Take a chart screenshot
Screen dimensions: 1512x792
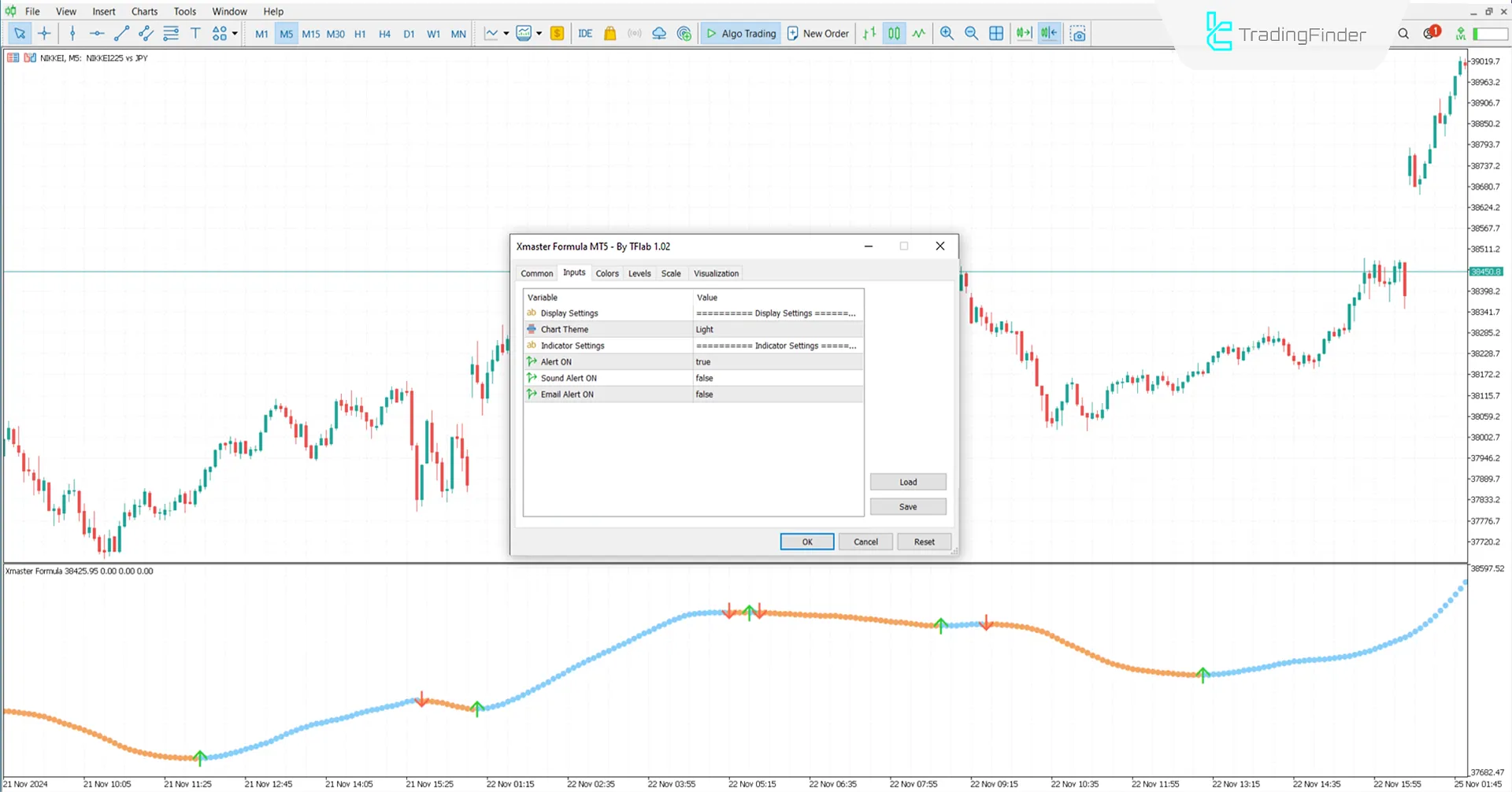coord(1078,33)
